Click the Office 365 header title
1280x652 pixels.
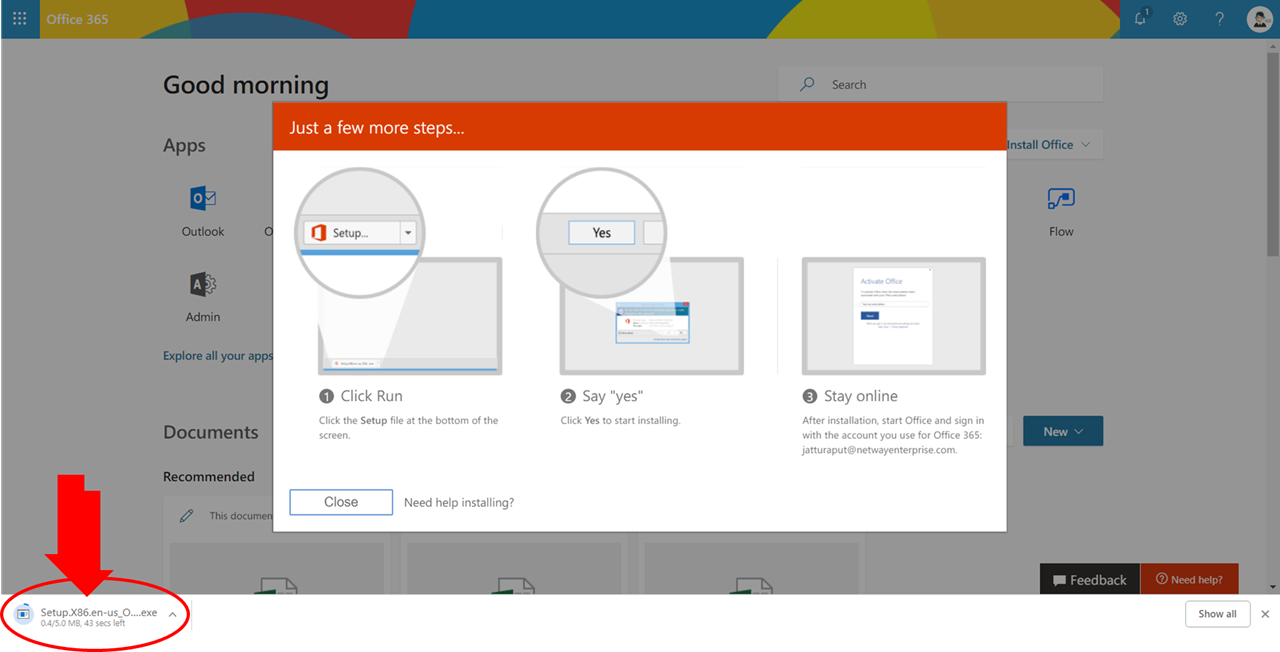(77, 19)
